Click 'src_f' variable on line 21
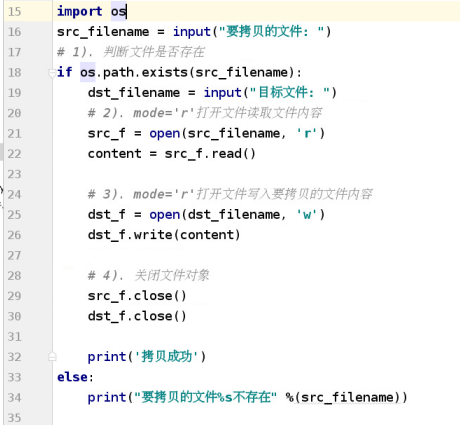 107,134
